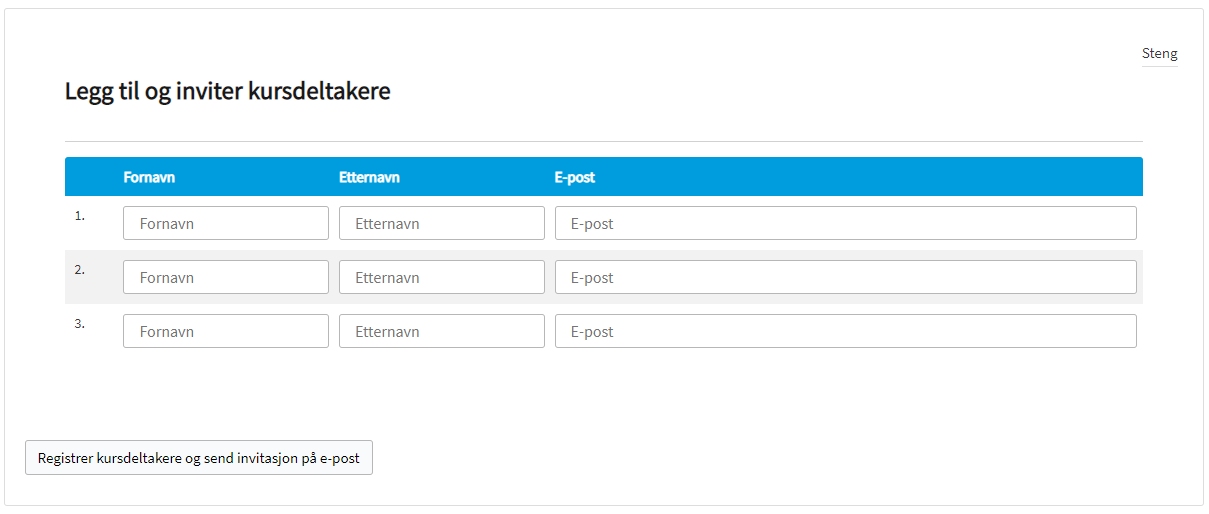Click the "Legg til og inviter kursdeltakere" heading
This screenshot has height=514, width=1209.
click(x=227, y=92)
